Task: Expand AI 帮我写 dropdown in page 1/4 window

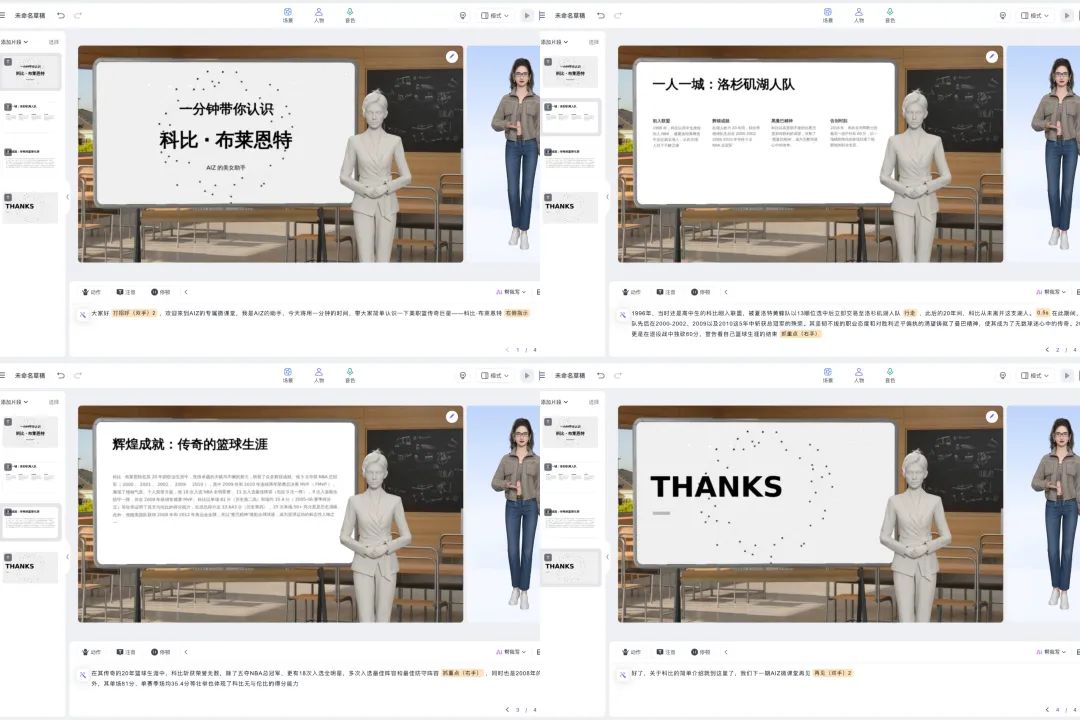Action: [511, 292]
